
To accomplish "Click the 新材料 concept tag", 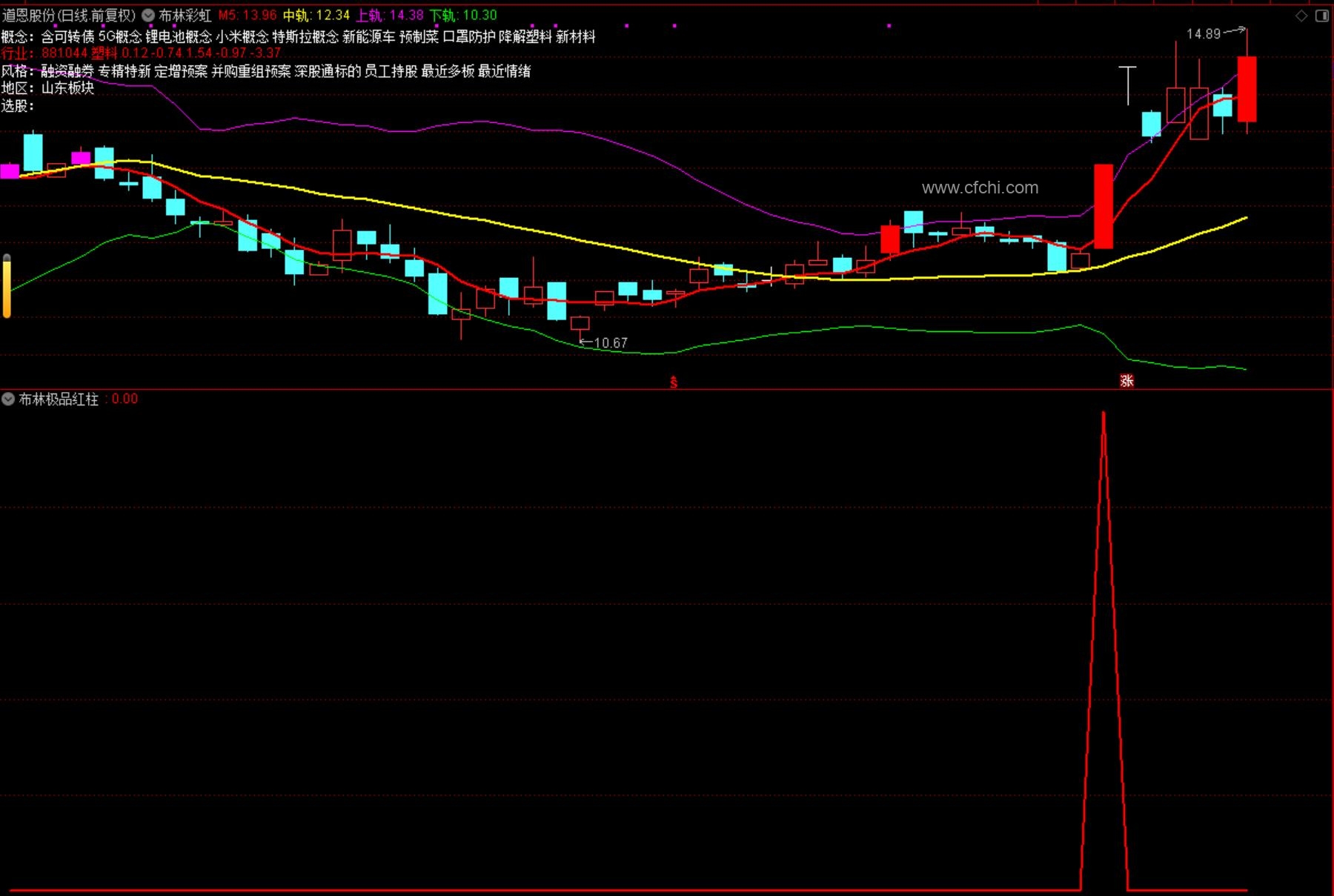I will pyautogui.click(x=576, y=37).
